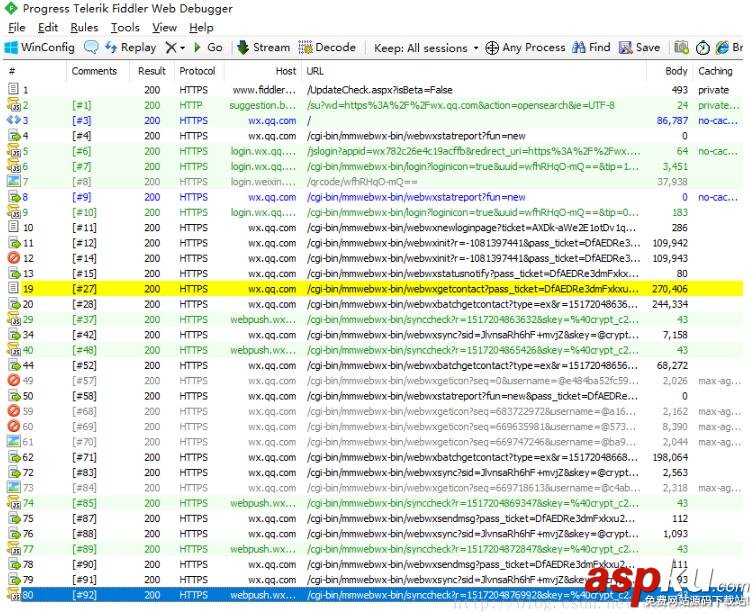Viewport: 755px width, 613px height.
Task: Click the webwxstatusnotify URL in row 13
Action: 473,274
